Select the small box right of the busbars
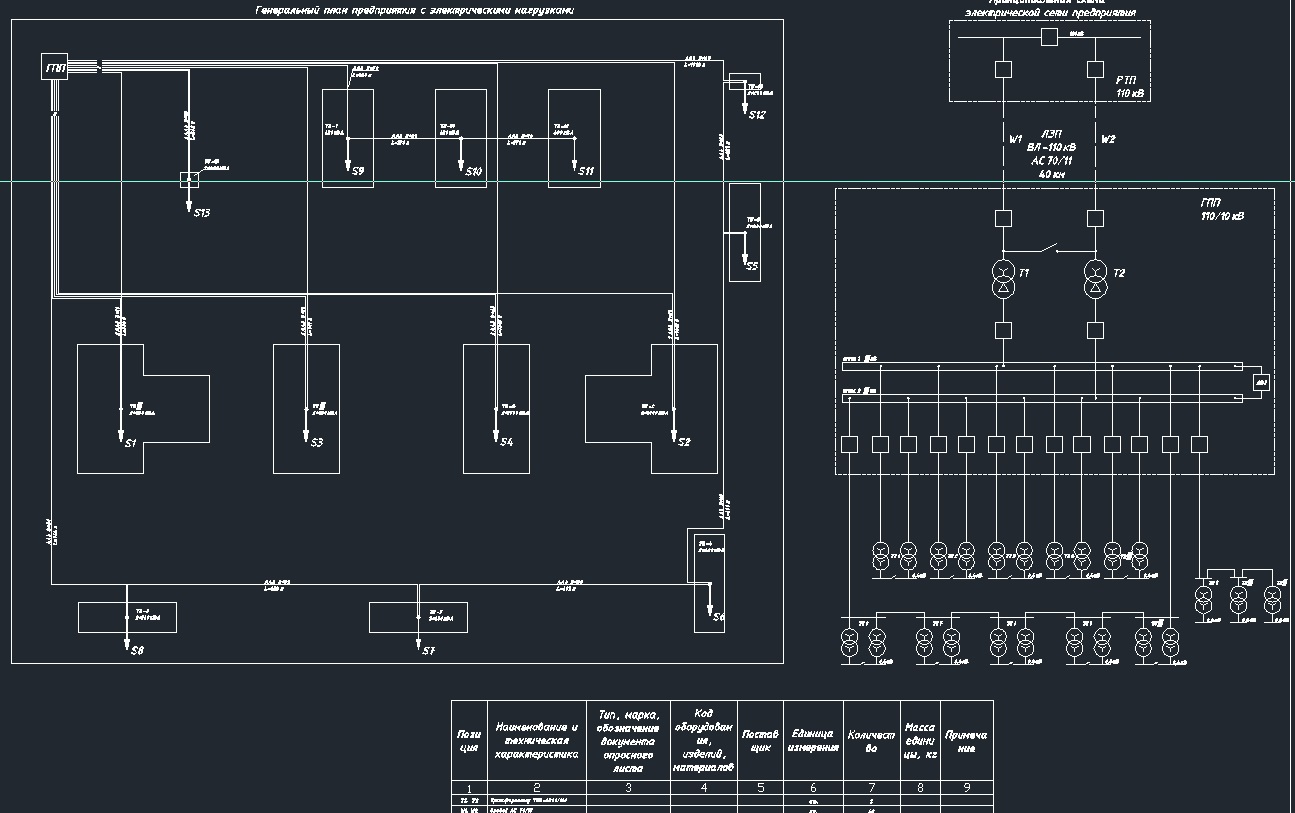 click(1262, 382)
